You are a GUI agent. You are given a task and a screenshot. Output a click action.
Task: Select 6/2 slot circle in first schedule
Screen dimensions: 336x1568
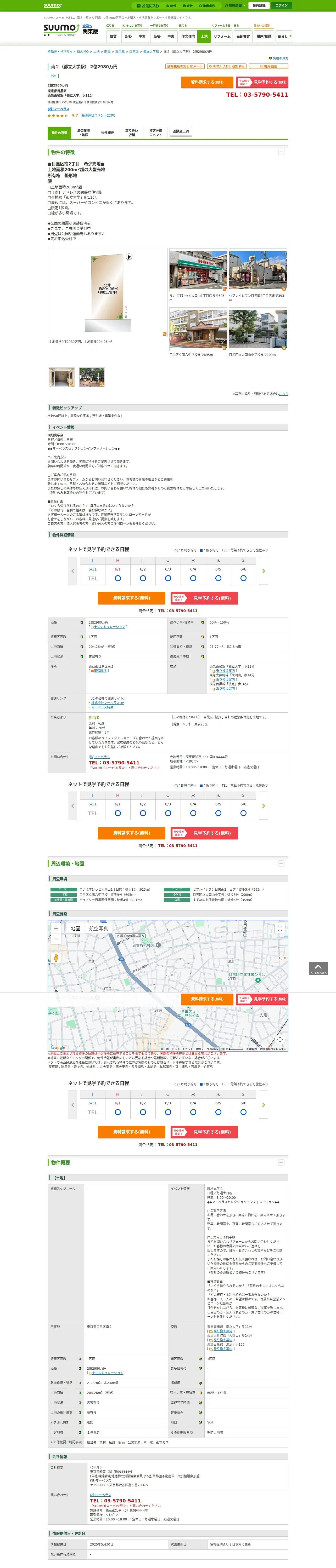point(143,578)
